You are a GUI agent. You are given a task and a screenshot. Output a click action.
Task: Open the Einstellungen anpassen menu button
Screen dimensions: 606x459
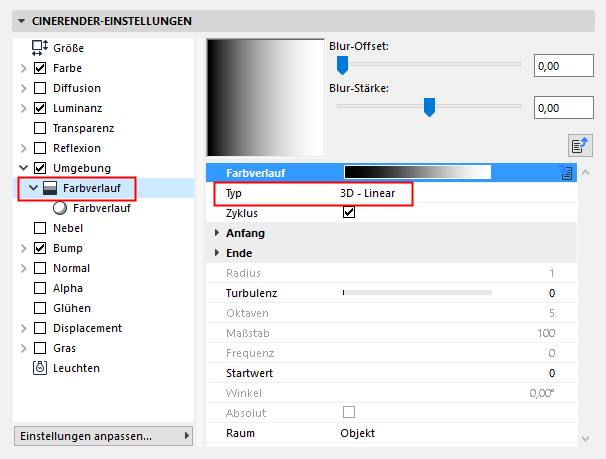click(100, 436)
